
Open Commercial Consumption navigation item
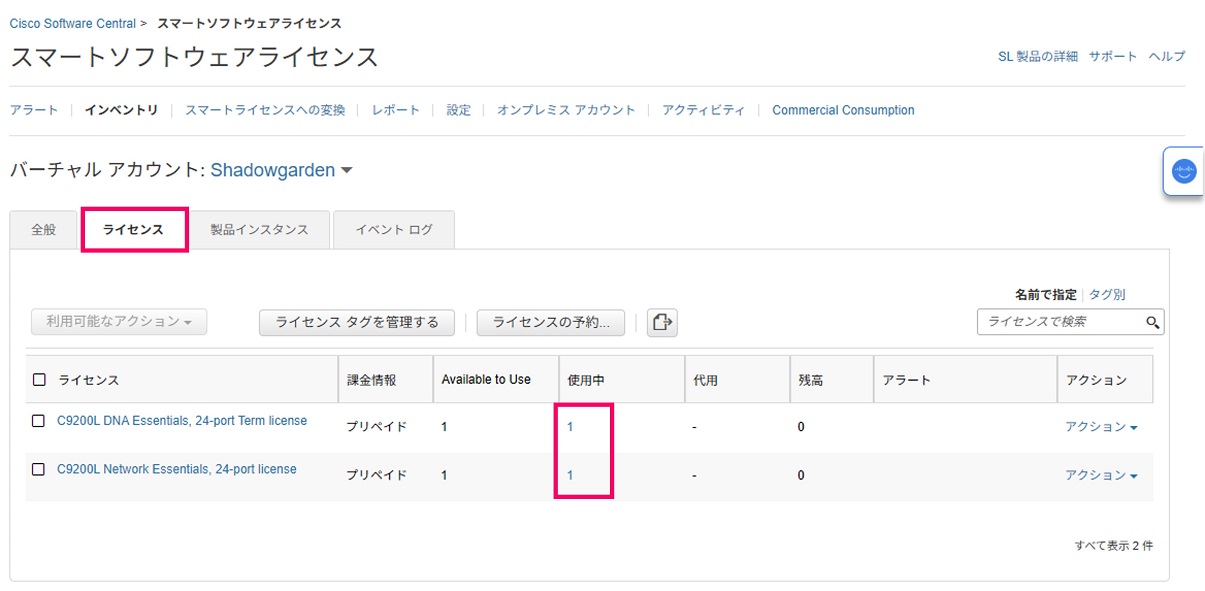point(843,110)
